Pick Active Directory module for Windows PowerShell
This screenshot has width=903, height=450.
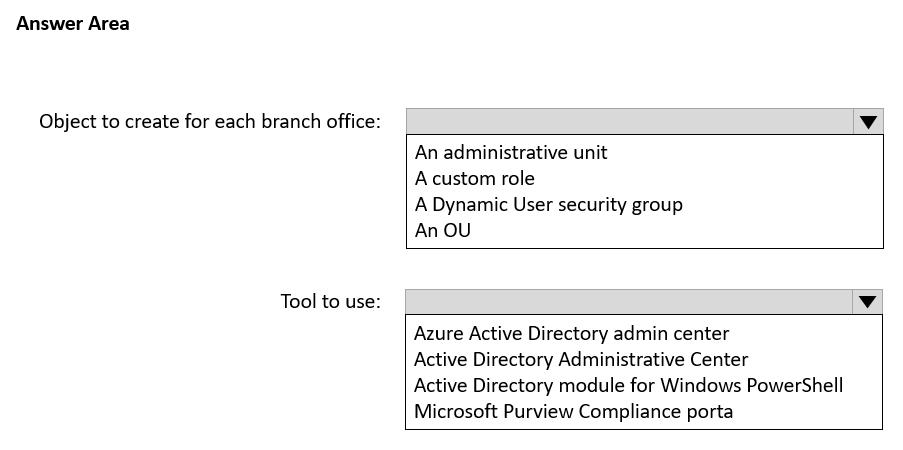click(x=628, y=385)
